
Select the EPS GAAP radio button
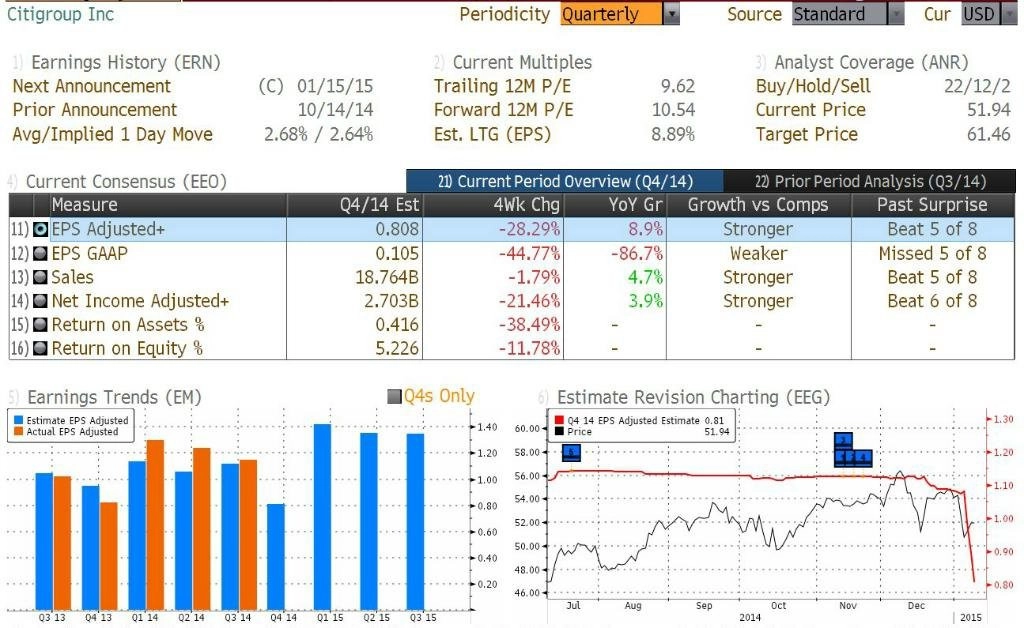click(x=40, y=253)
